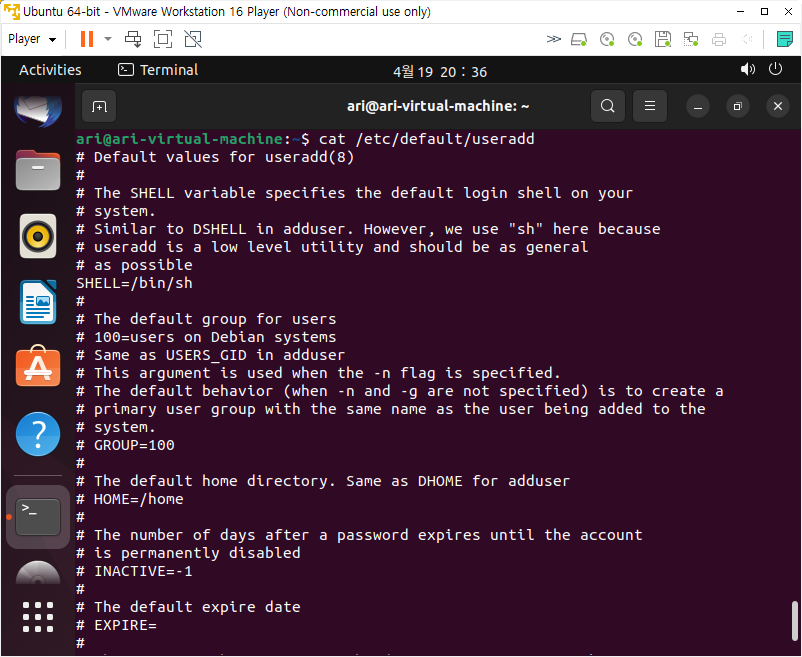Viewport: 802px width, 657px height.
Task: Open the clock and calendar panel
Action: [440, 71]
